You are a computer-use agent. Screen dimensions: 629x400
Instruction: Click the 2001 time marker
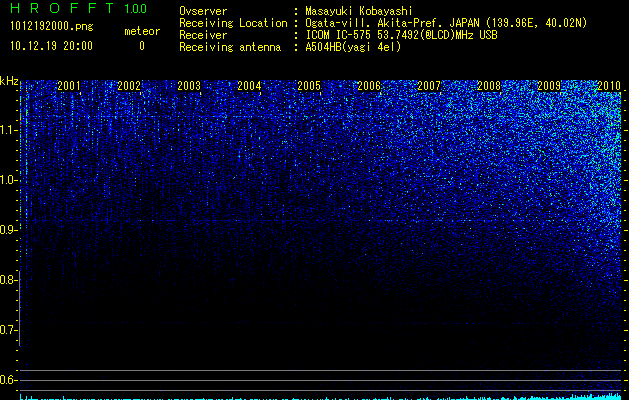[69, 85]
